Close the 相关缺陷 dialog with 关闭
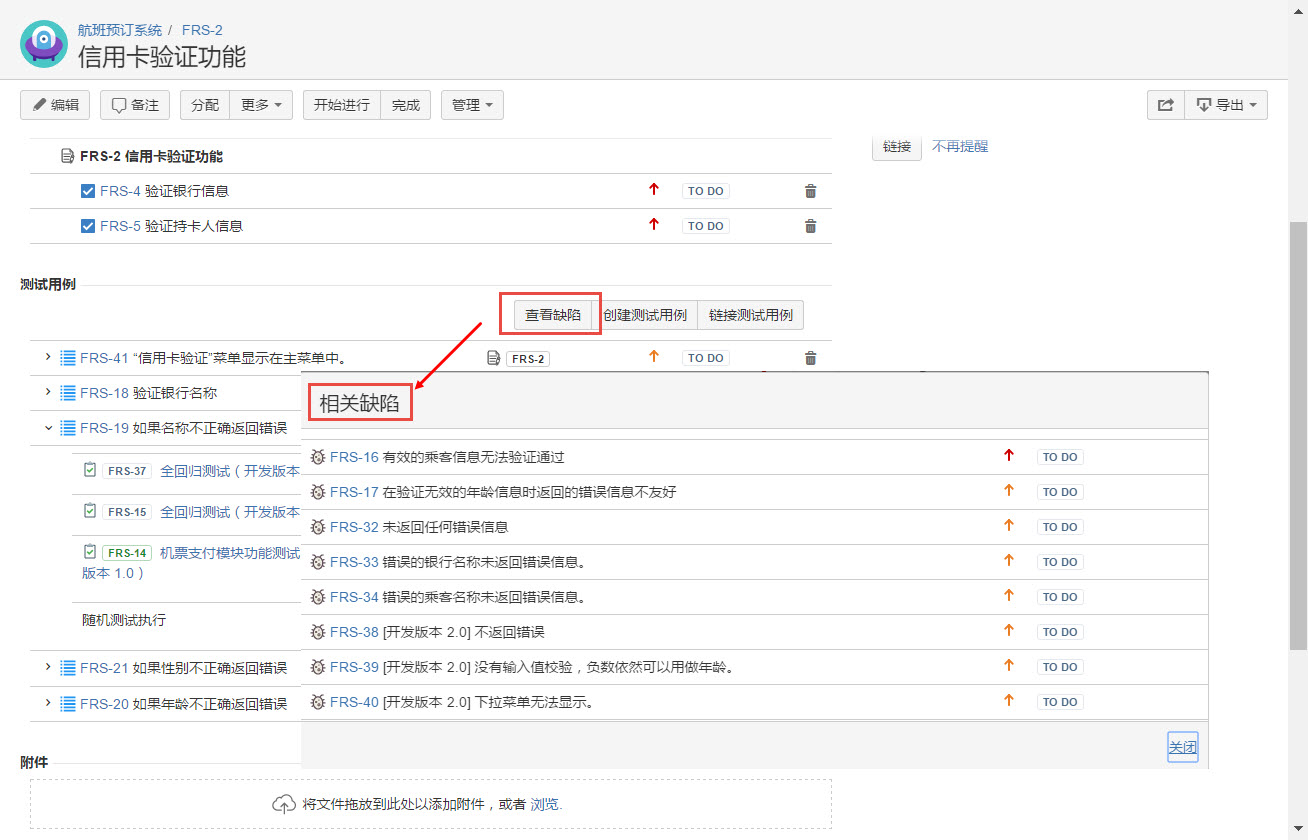This screenshot has height=840, width=1308. [x=1183, y=747]
